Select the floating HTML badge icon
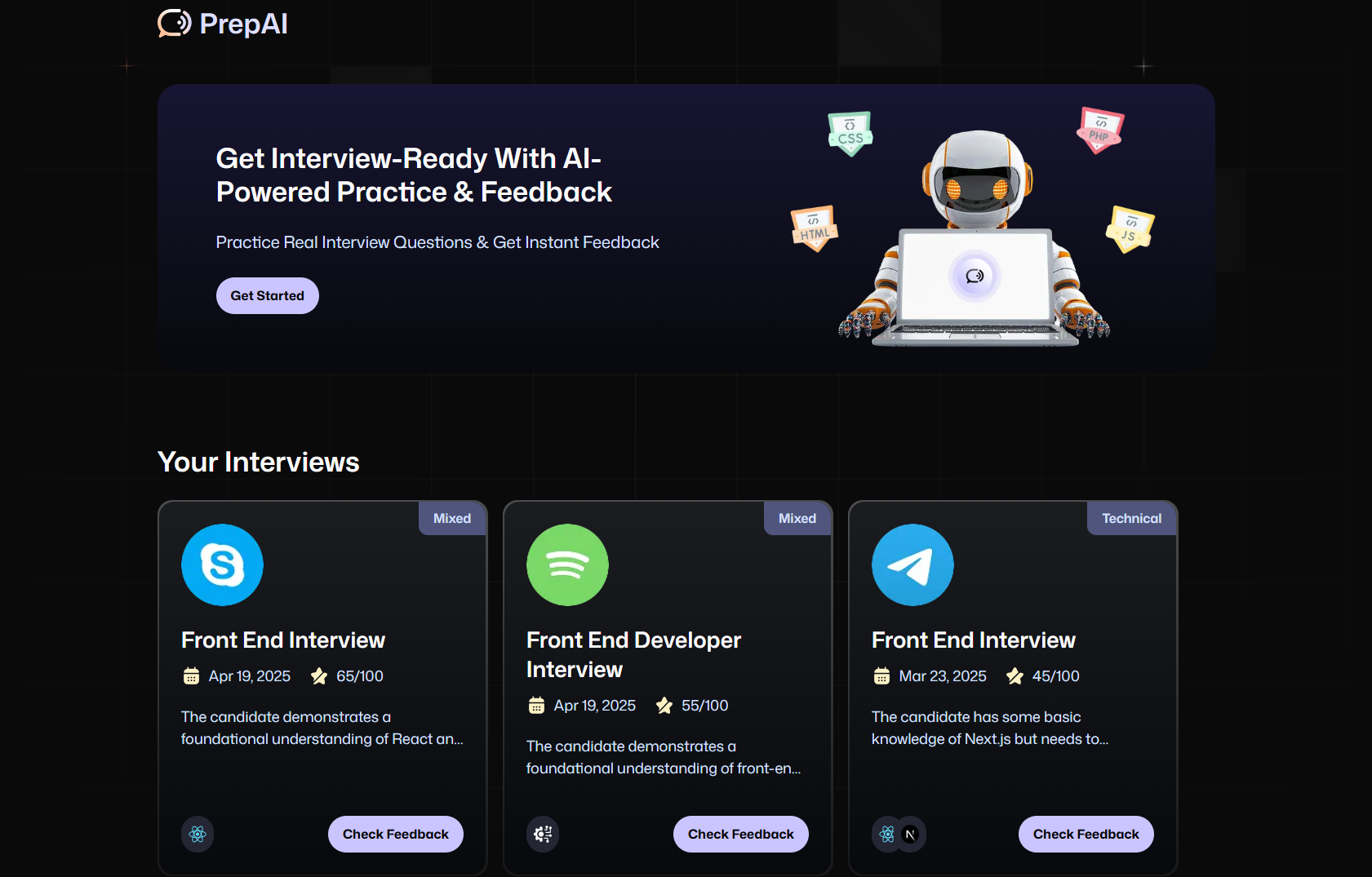 [814, 228]
